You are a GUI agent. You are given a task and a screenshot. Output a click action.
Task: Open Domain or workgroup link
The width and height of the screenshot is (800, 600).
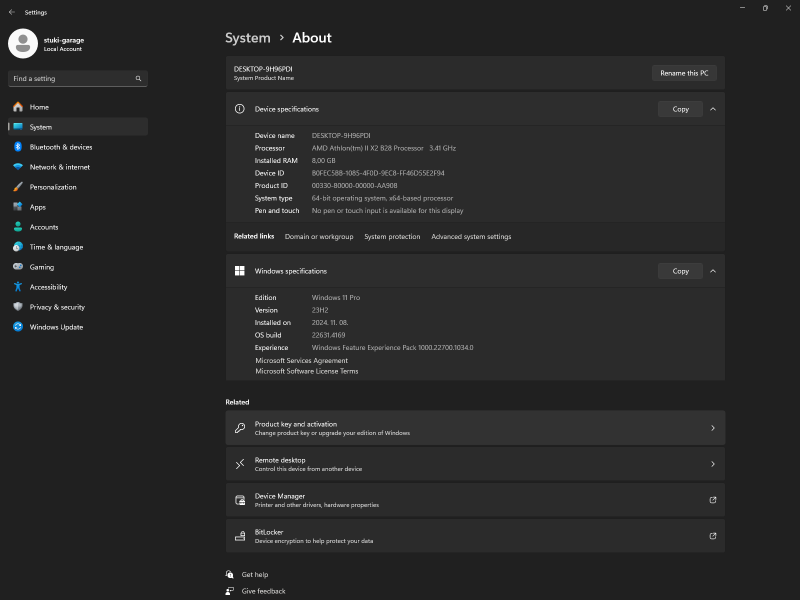click(319, 236)
